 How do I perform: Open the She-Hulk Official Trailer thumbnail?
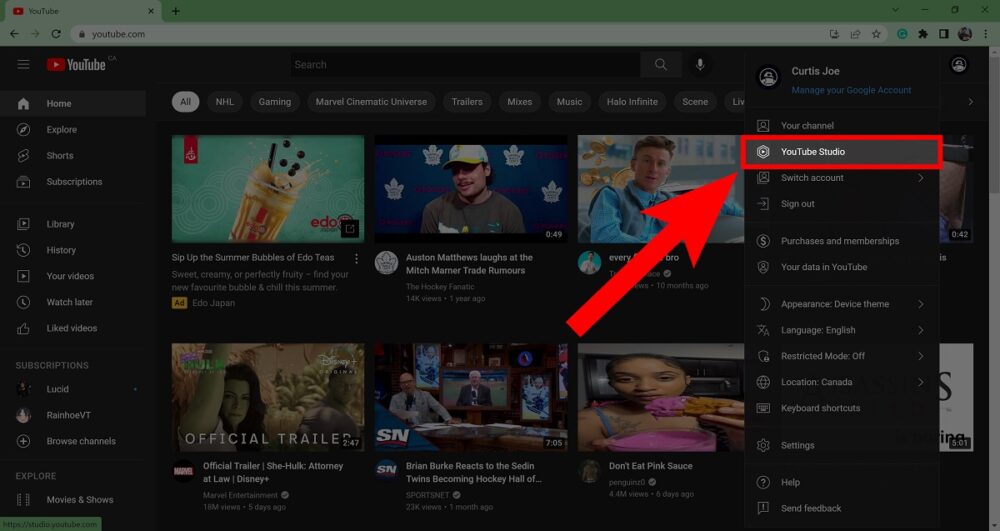[x=267, y=397]
